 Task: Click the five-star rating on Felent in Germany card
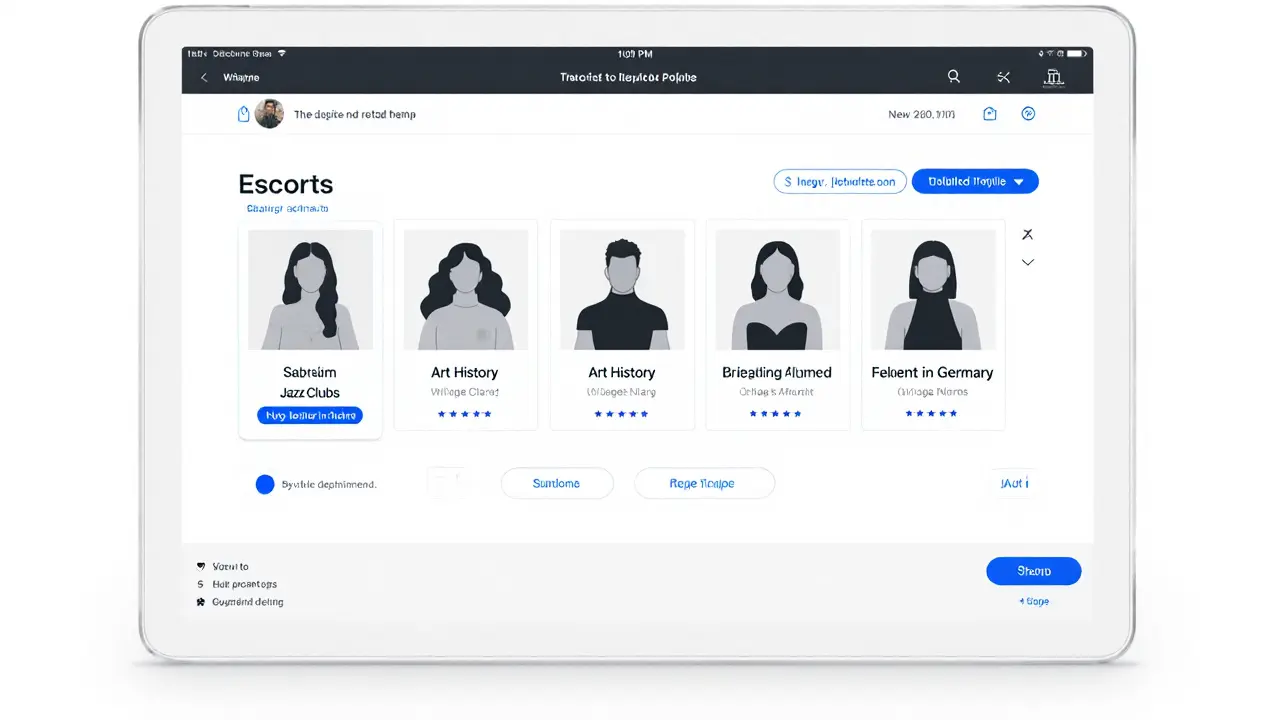(x=932, y=413)
